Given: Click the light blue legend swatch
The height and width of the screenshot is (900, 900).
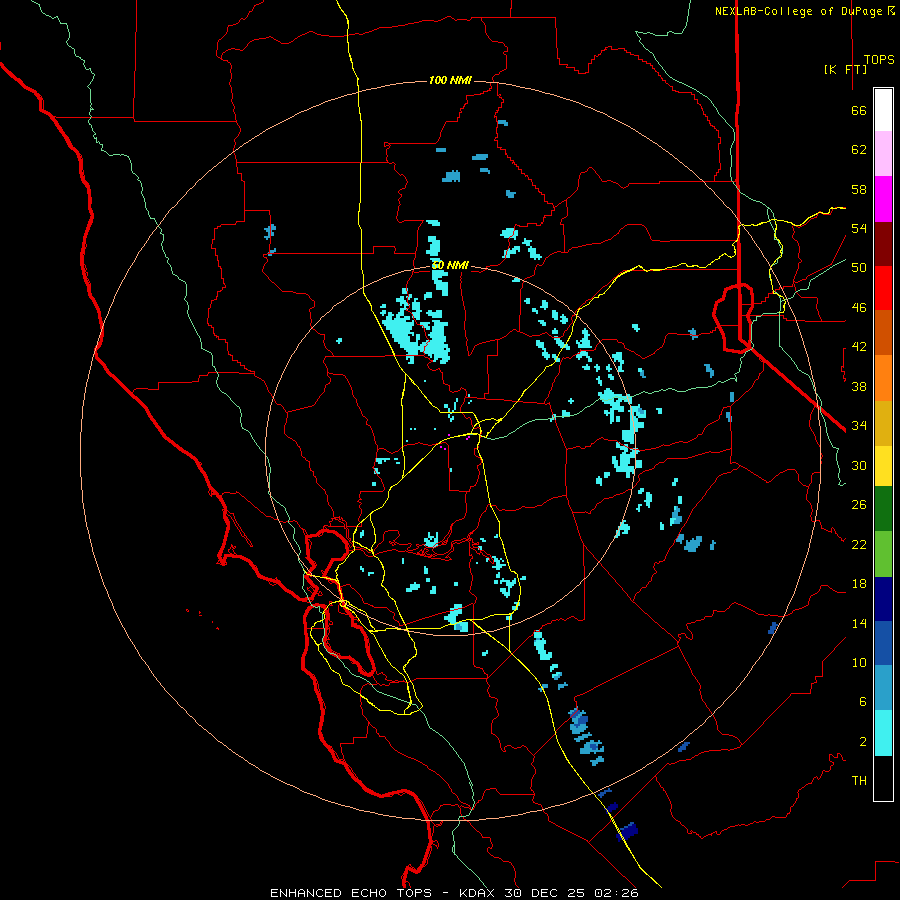Looking at the screenshot, I should 883,688.
